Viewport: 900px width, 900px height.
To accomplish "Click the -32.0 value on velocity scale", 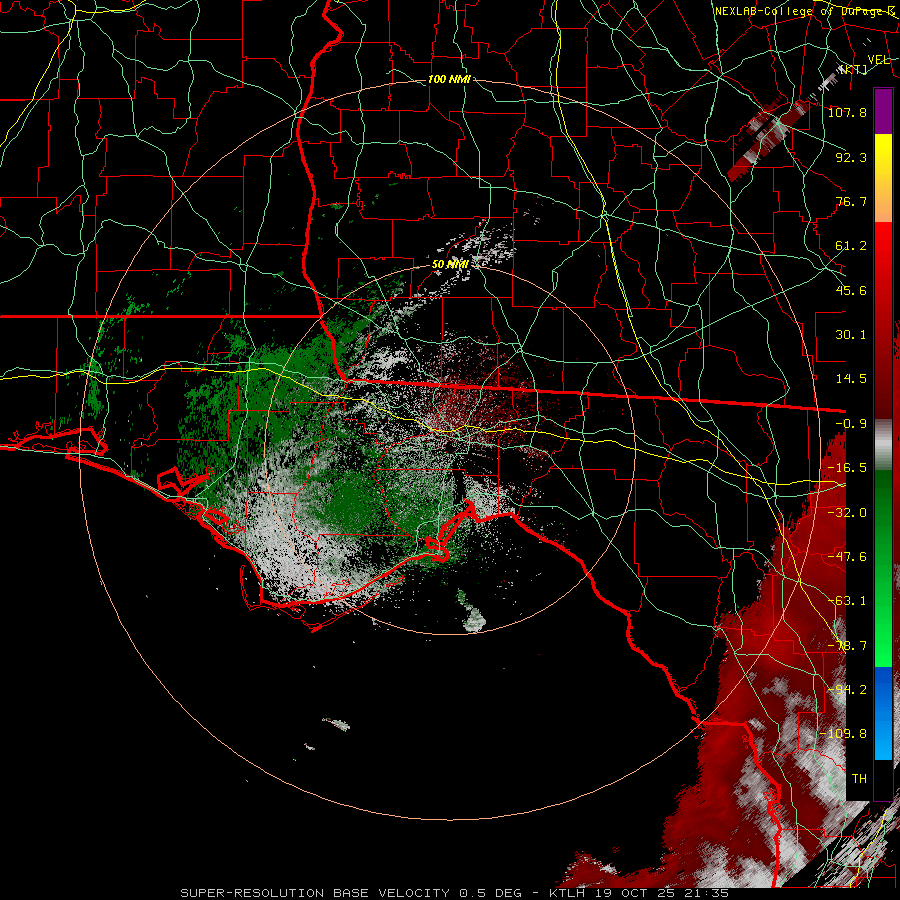I will pos(847,513).
